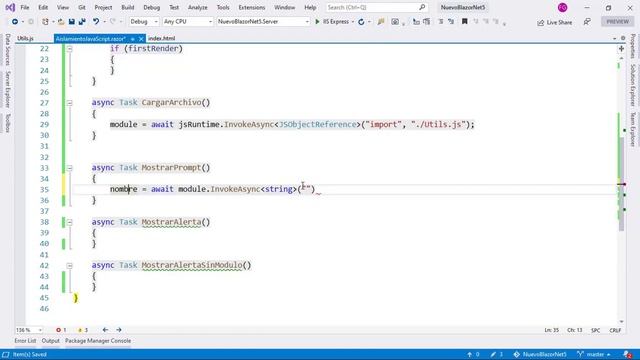640x360 pixels.
Task: Open the active files list dropdown
Action: [615, 38]
